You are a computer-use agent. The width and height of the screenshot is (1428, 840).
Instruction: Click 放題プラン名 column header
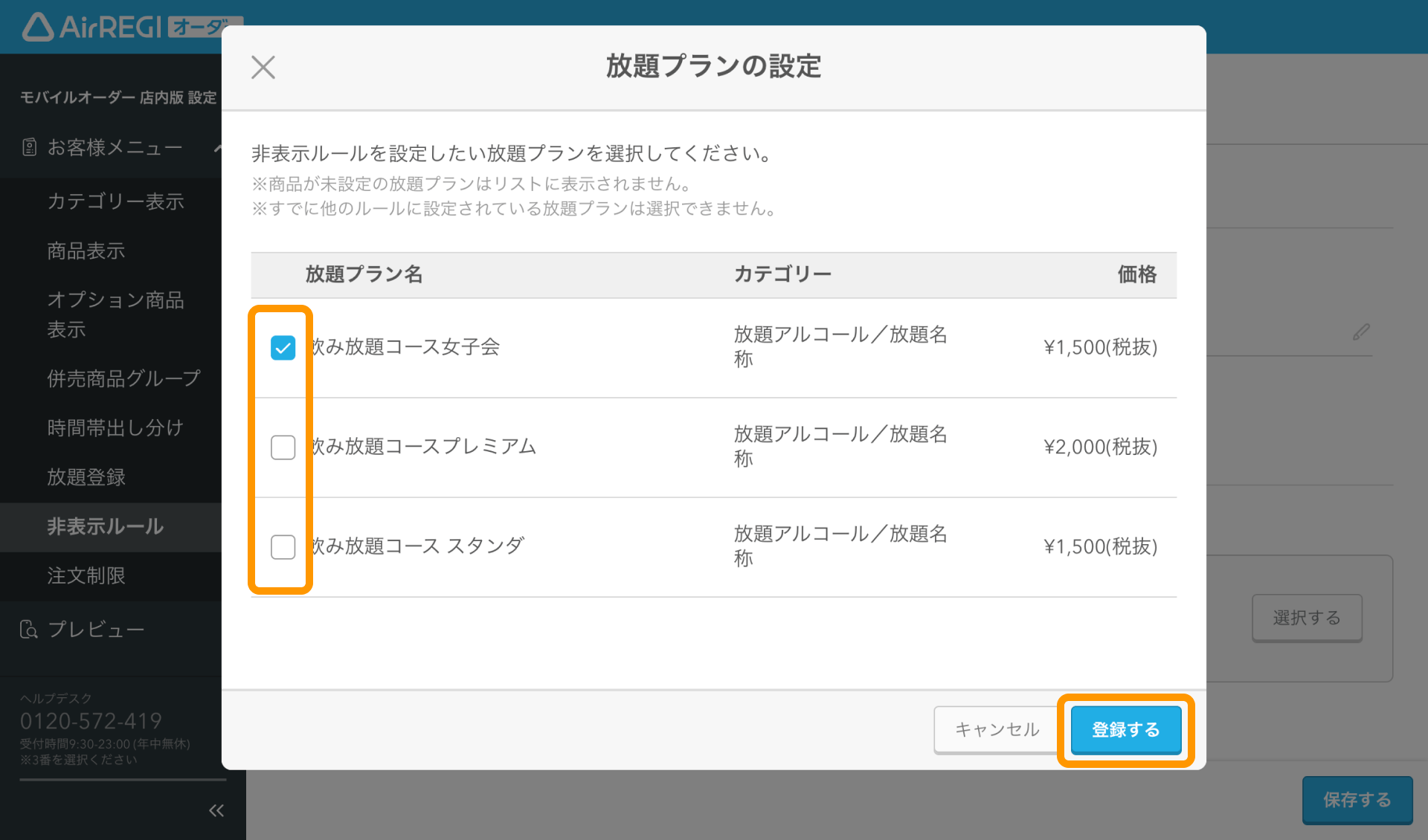coord(364,274)
